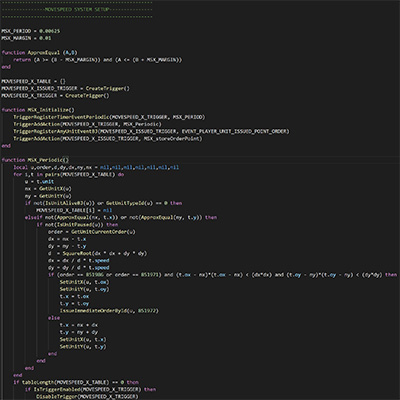The width and height of the screenshot is (400, 400).
Task: Click the t.x = t.ox assignment
Action: (74, 296)
